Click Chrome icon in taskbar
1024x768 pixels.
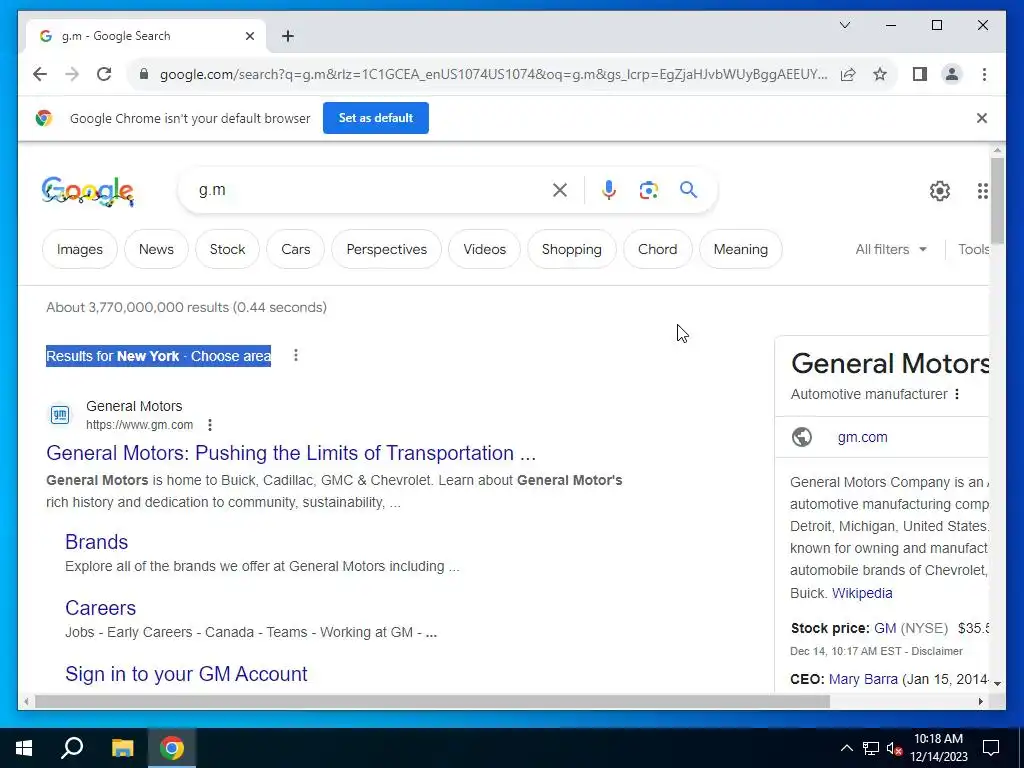[172, 748]
